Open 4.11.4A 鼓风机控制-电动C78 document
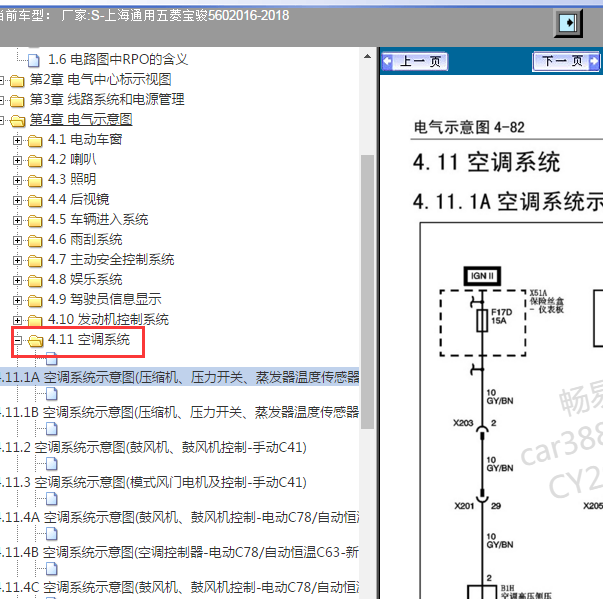603x599 pixels. tap(180, 517)
